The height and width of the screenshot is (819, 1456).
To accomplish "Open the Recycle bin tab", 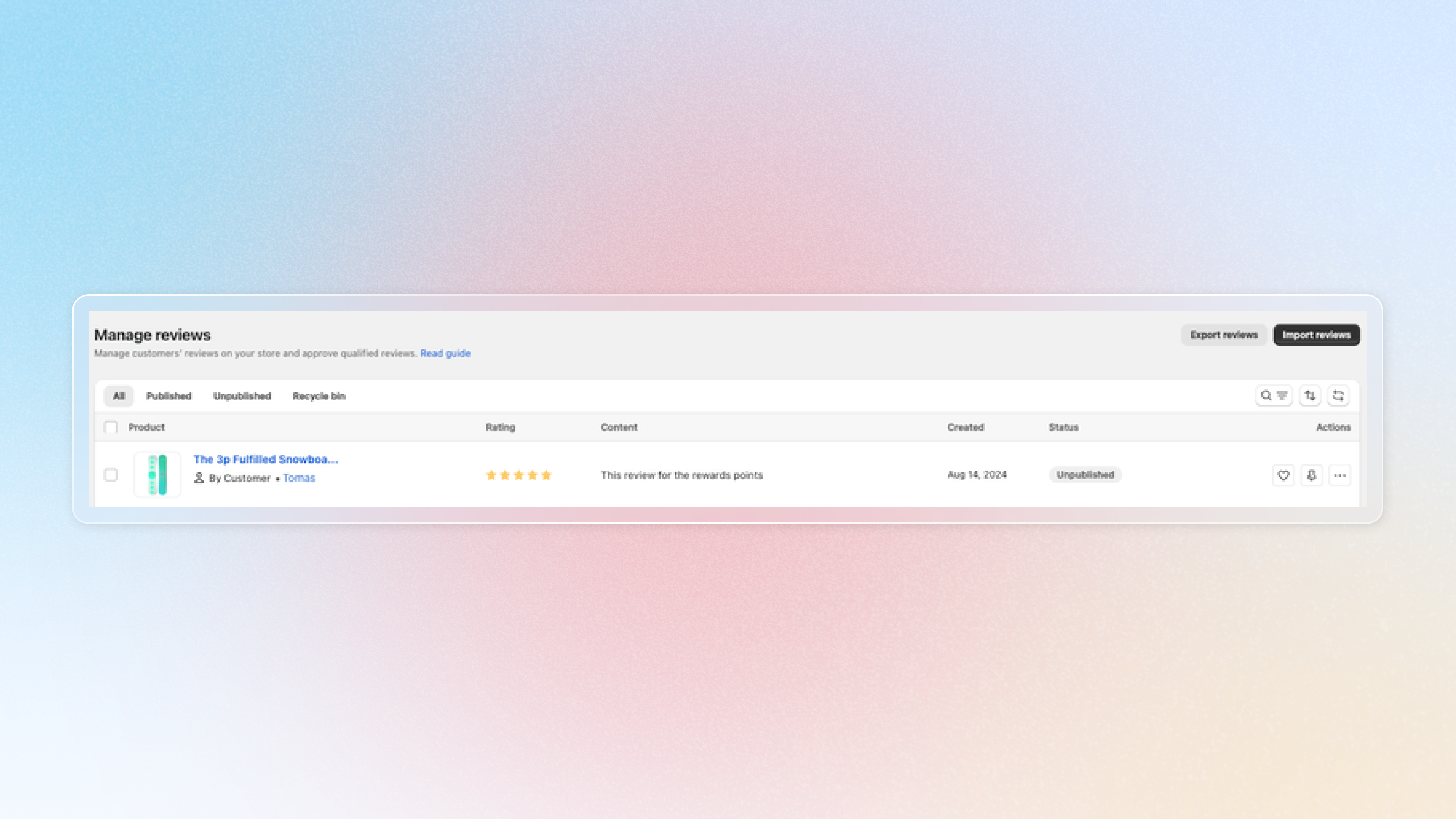I will pyautogui.click(x=319, y=396).
